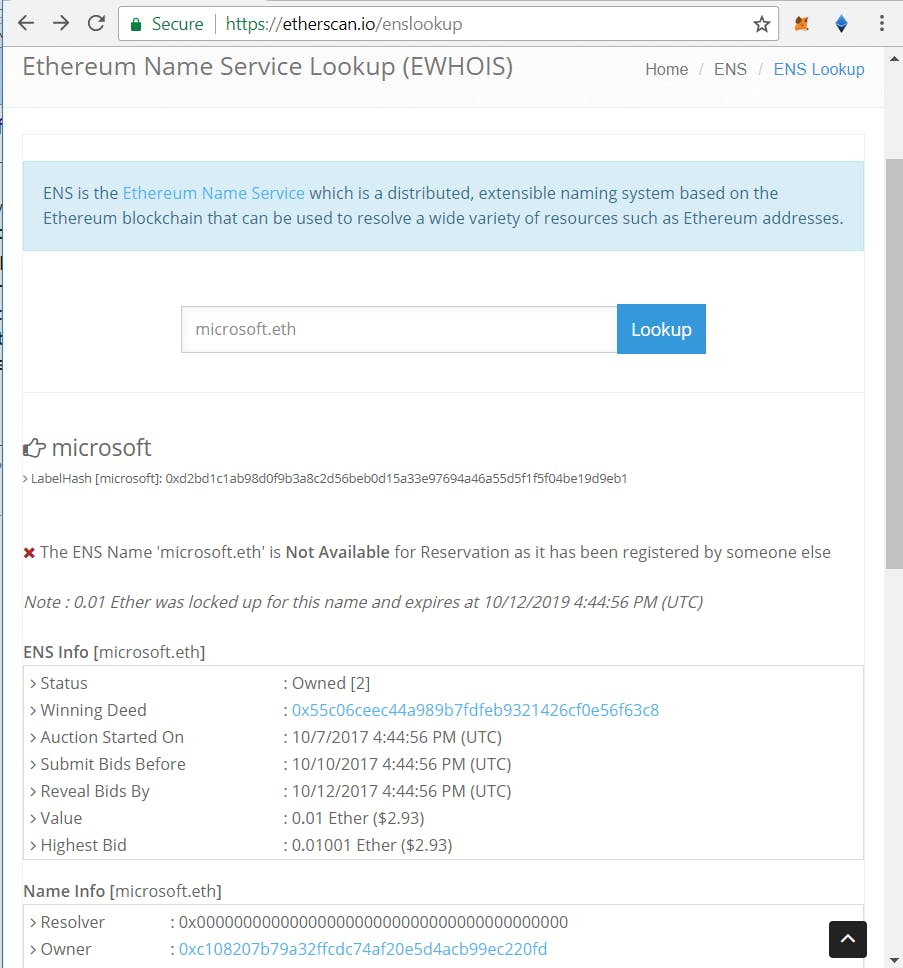Image resolution: width=903 pixels, height=968 pixels.
Task: Navigate back in the browser
Action: point(26,22)
